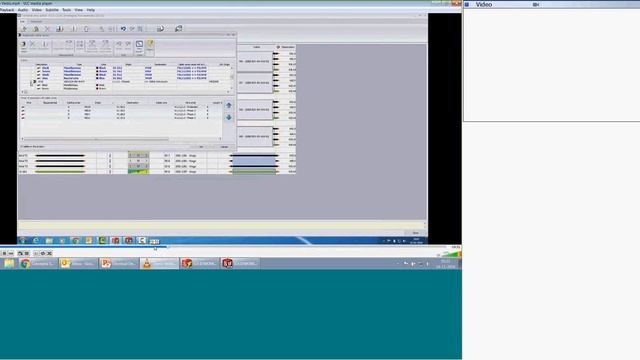Click the redo arrow in the recorded app toolbar
640x360 pixels.
coord(132,29)
